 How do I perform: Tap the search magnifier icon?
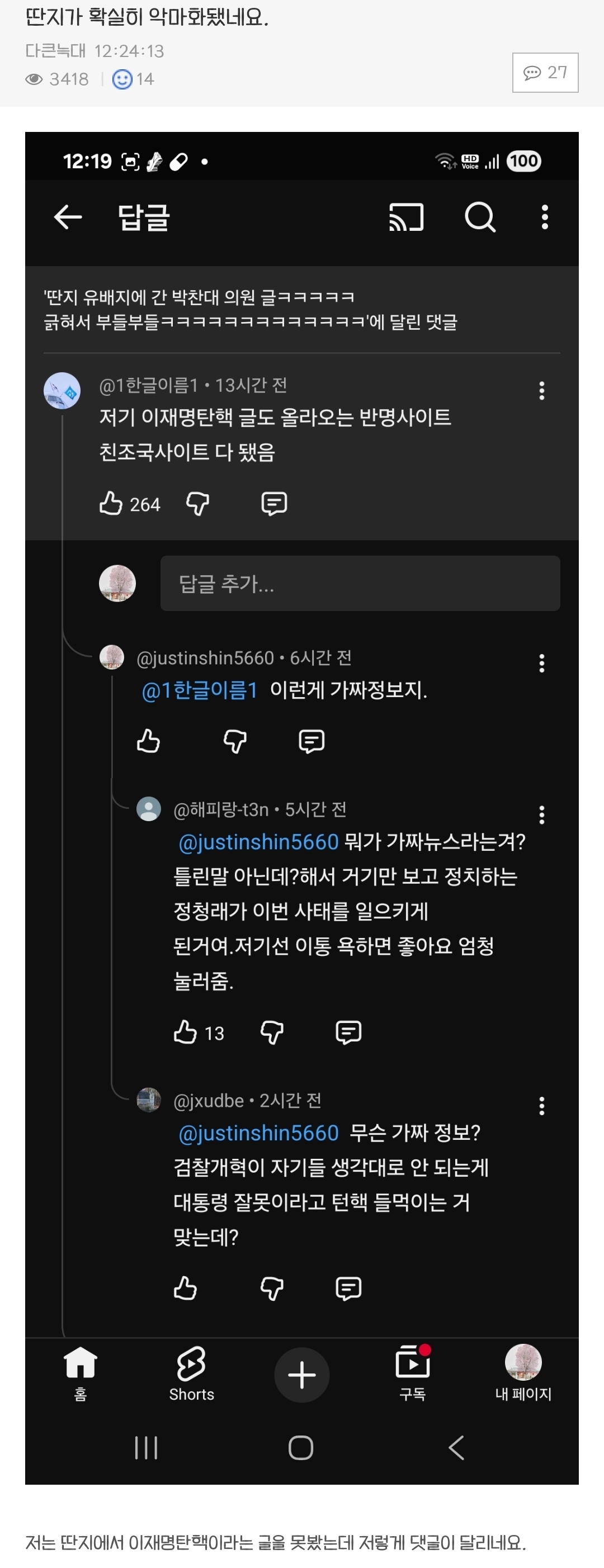point(480,217)
